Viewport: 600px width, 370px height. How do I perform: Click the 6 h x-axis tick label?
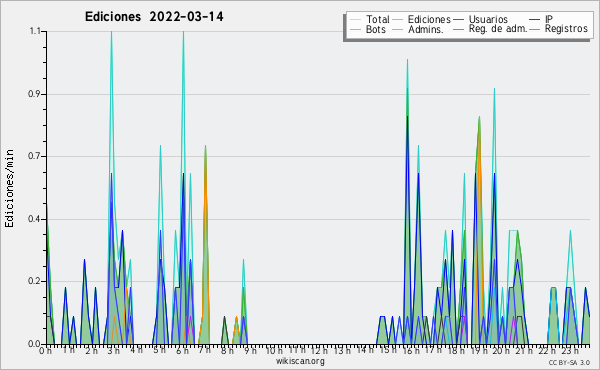[x=182, y=350]
